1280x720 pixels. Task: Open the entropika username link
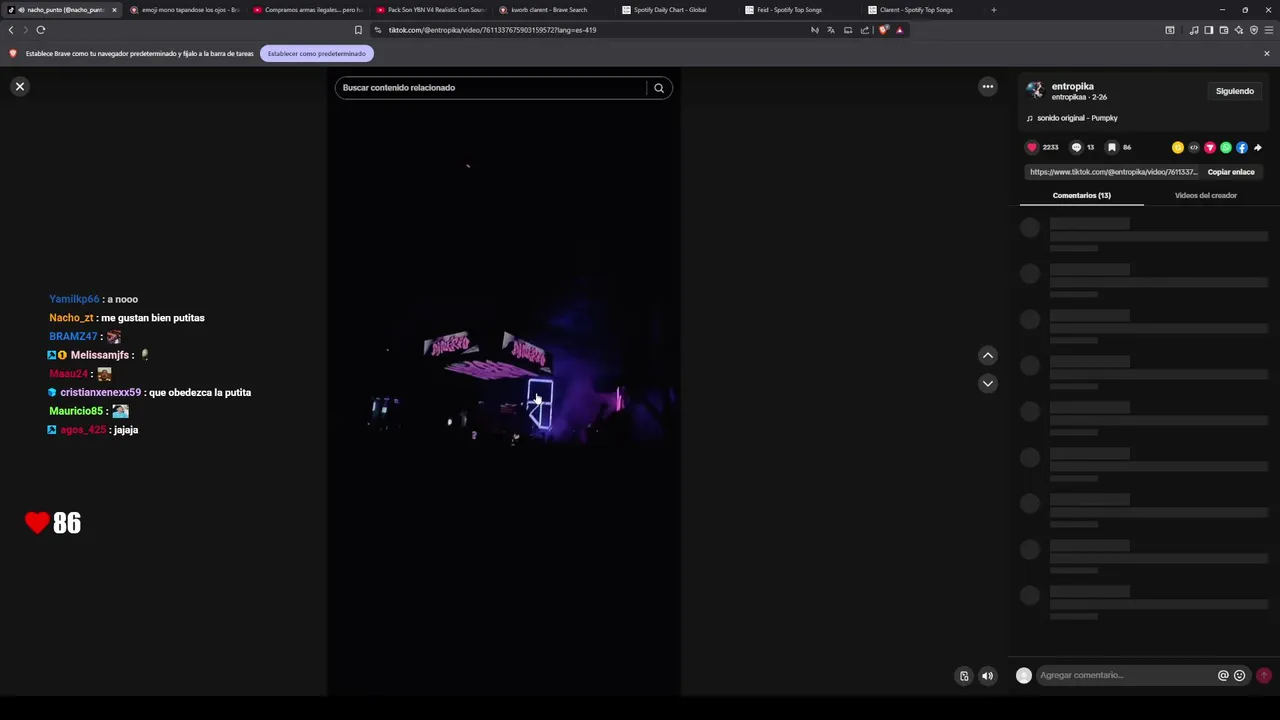[1072, 86]
